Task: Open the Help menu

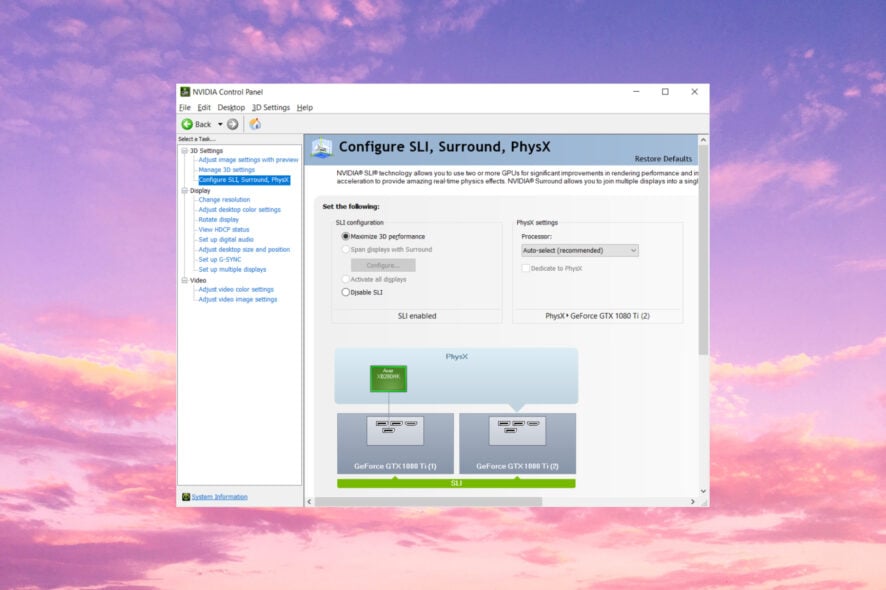Action: (x=305, y=107)
